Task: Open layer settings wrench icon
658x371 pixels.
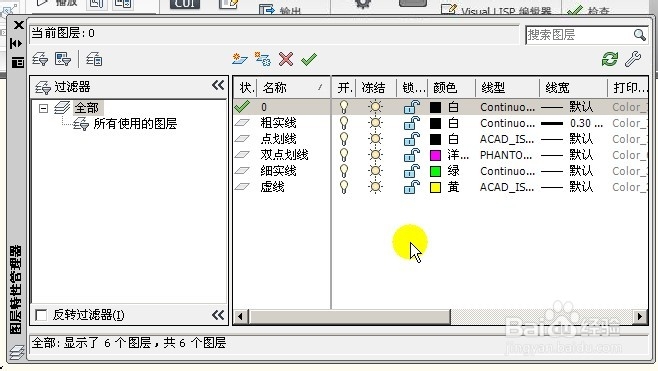Action: point(633,59)
